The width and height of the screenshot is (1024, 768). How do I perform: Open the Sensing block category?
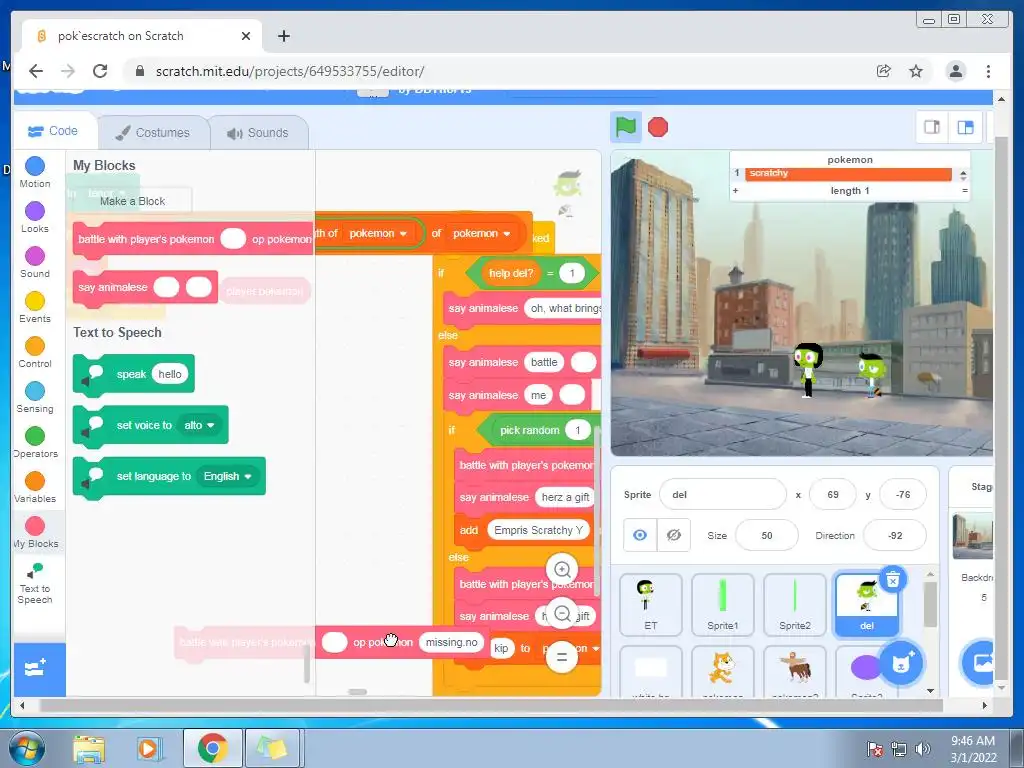tap(35, 398)
